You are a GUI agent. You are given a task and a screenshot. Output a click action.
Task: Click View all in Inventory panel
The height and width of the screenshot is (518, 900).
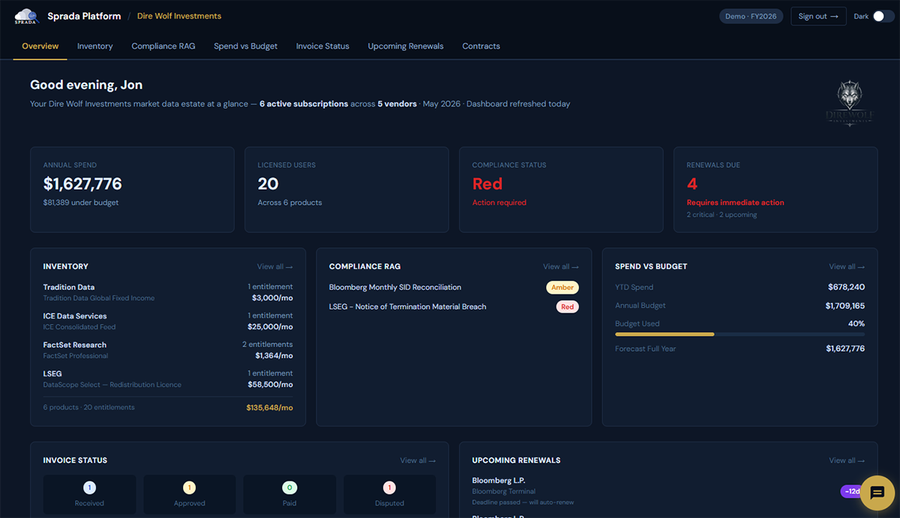pos(274,266)
